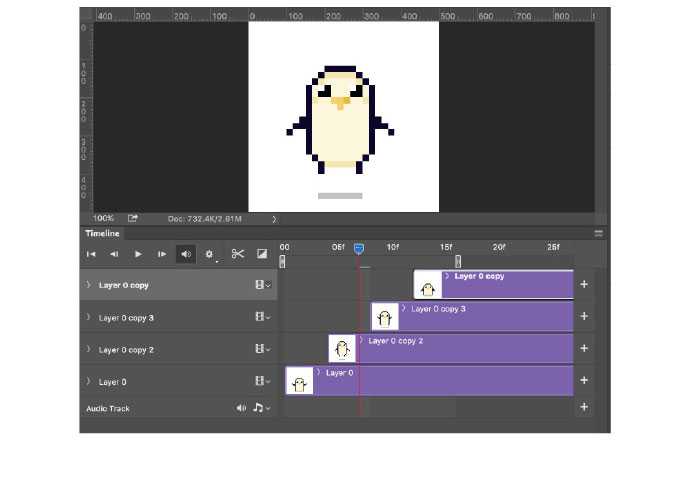Advance to the next frame
The width and height of the screenshot is (690, 486).
(162, 254)
